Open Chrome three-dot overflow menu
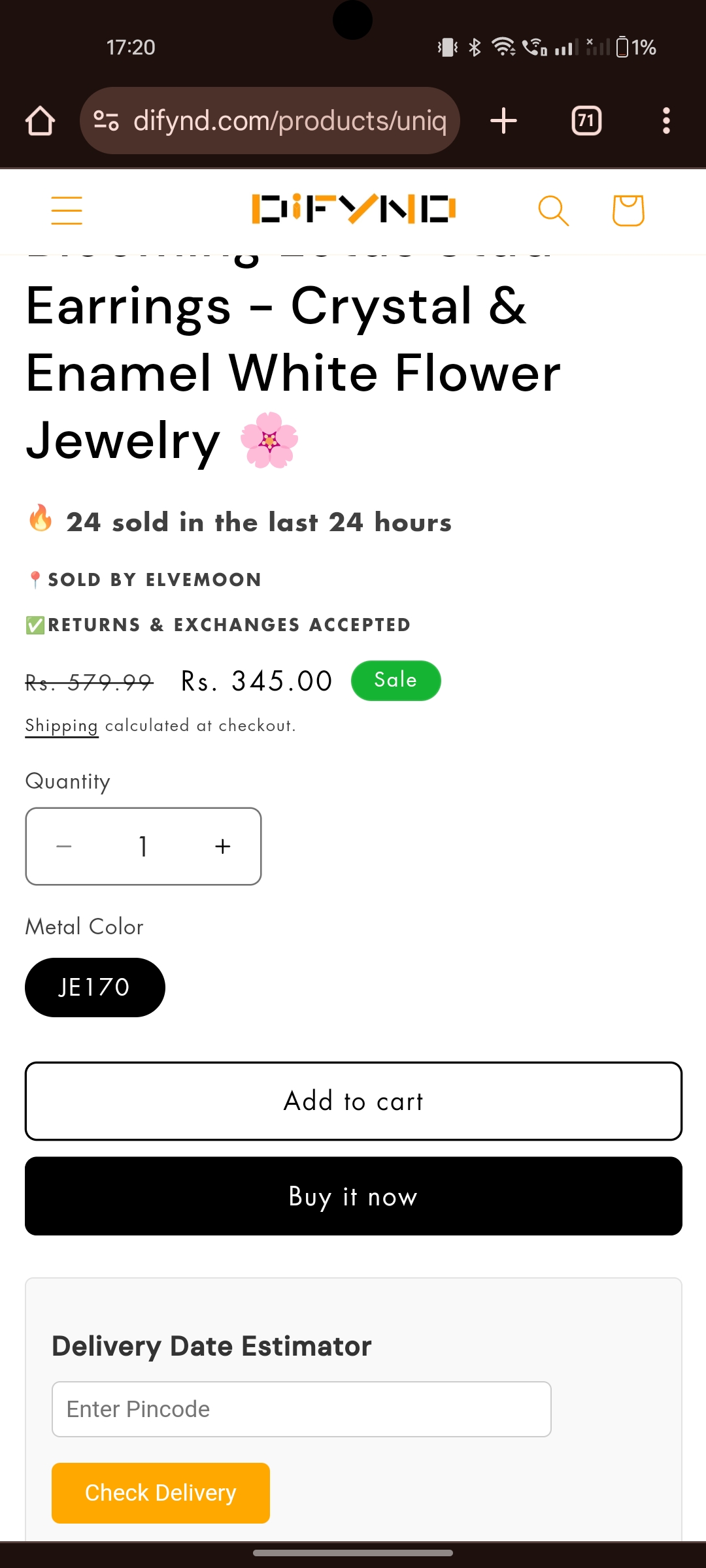Screen dimensions: 706x1568 coord(666,121)
